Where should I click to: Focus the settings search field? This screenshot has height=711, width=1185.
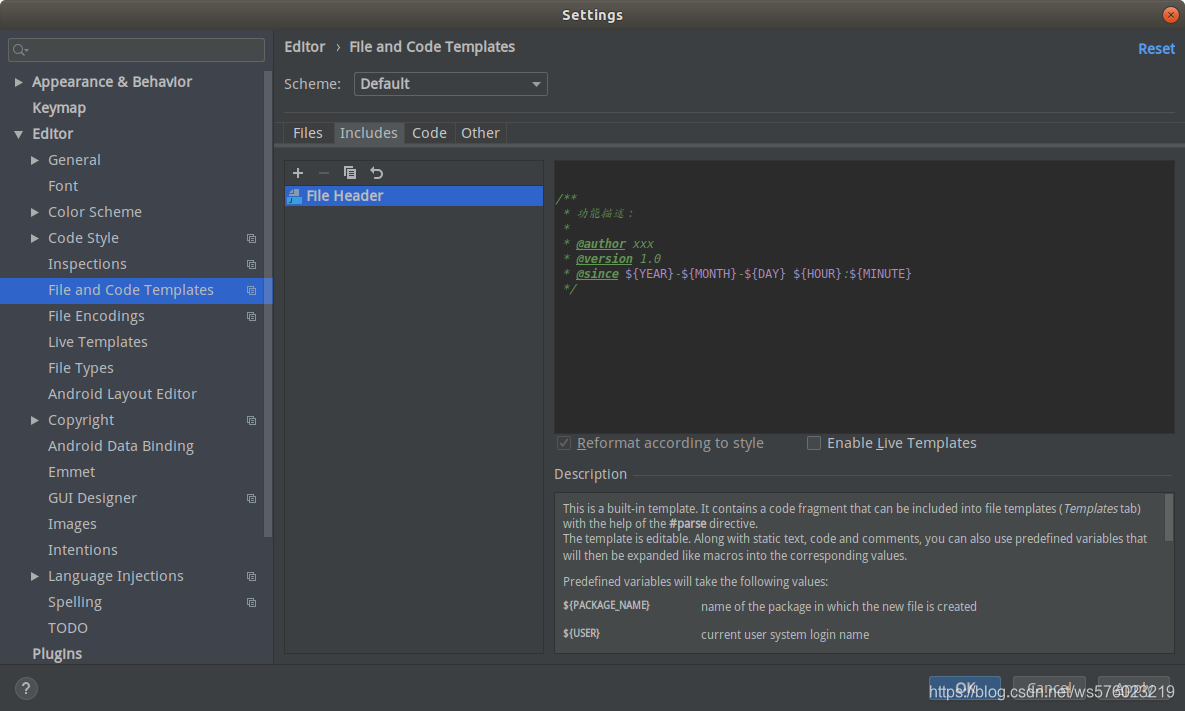click(136, 50)
